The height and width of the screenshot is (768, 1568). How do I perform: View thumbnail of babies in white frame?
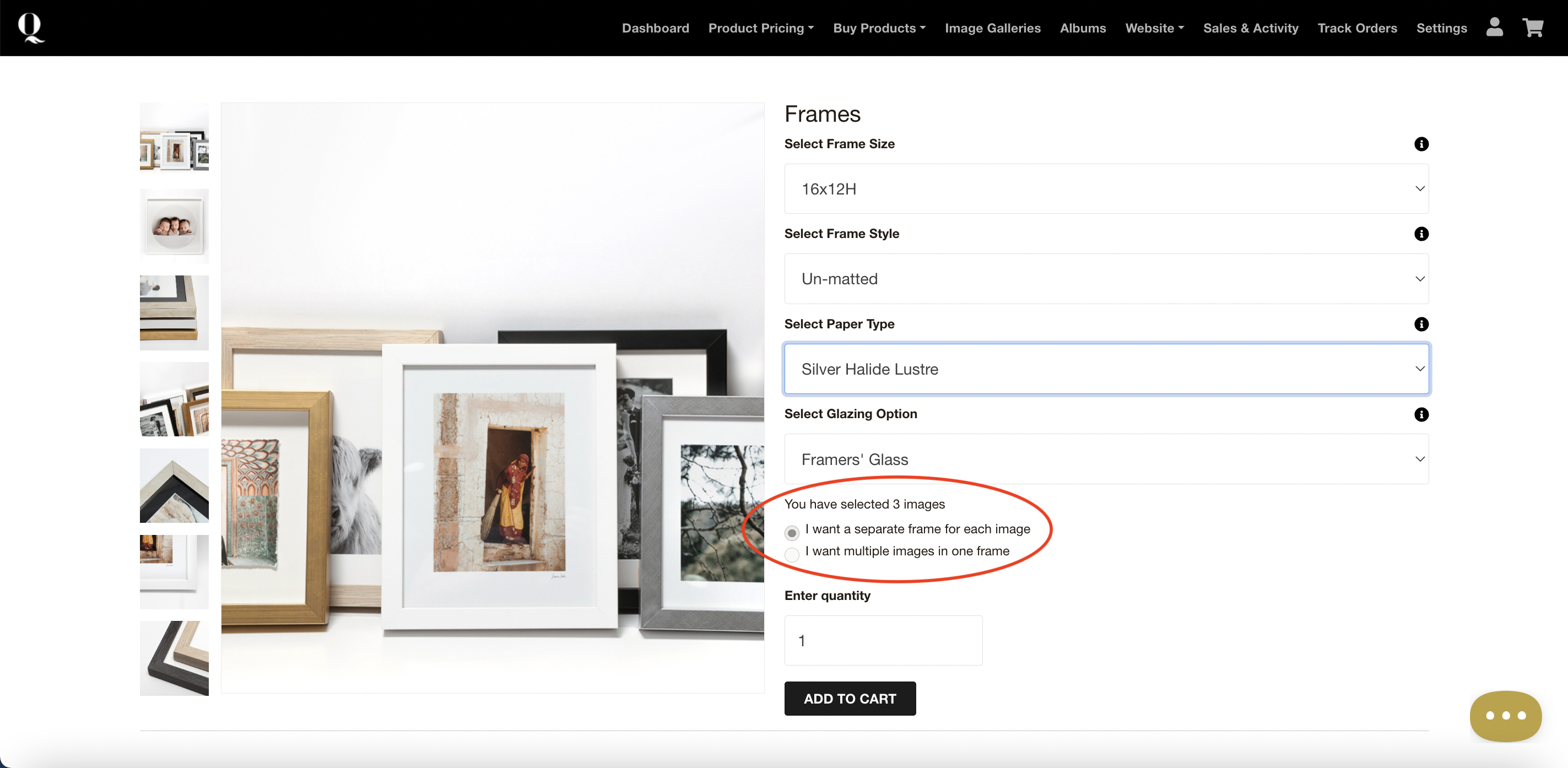click(174, 226)
